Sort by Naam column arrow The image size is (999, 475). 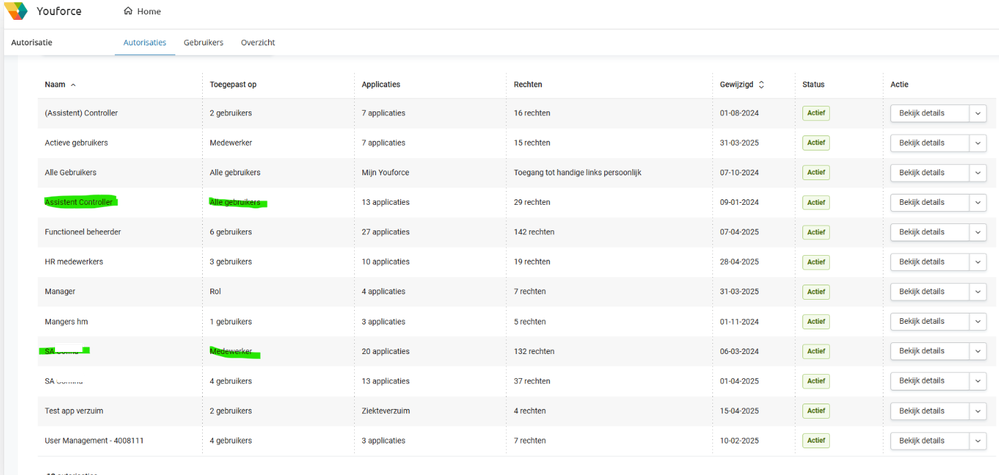click(x=73, y=85)
